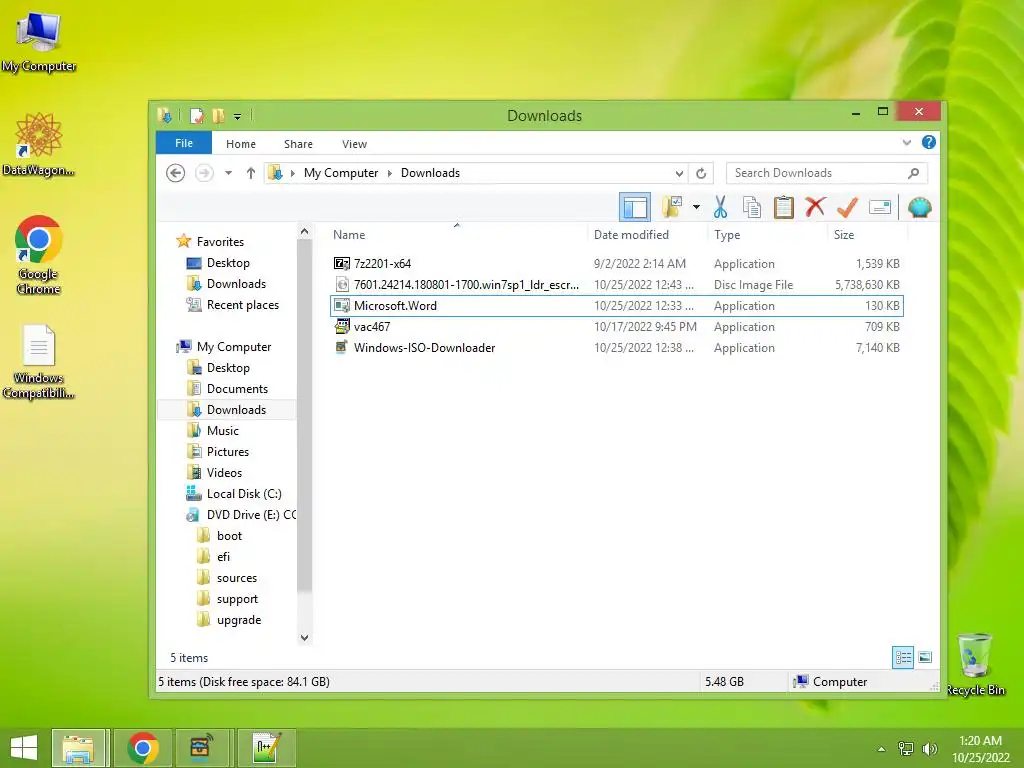Click the volume speaker tray icon

click(929, 748)
